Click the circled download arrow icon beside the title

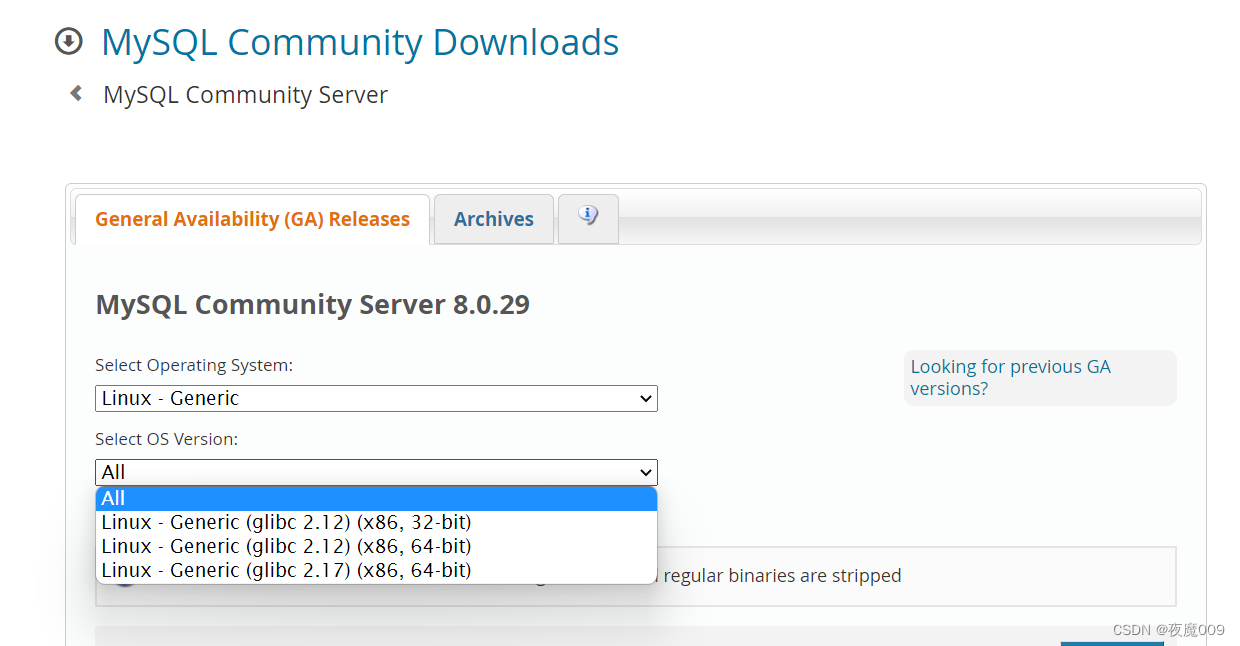pyautogui.click(x=68, y=41)
